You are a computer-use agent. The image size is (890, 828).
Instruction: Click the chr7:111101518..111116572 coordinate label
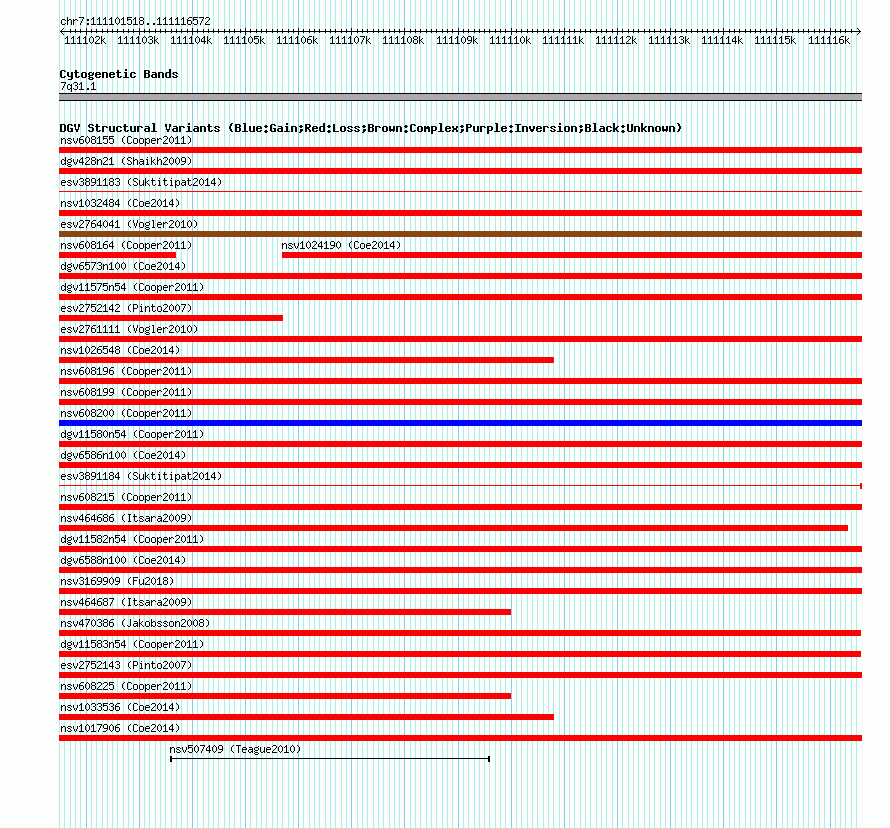(x=135, y=21)
